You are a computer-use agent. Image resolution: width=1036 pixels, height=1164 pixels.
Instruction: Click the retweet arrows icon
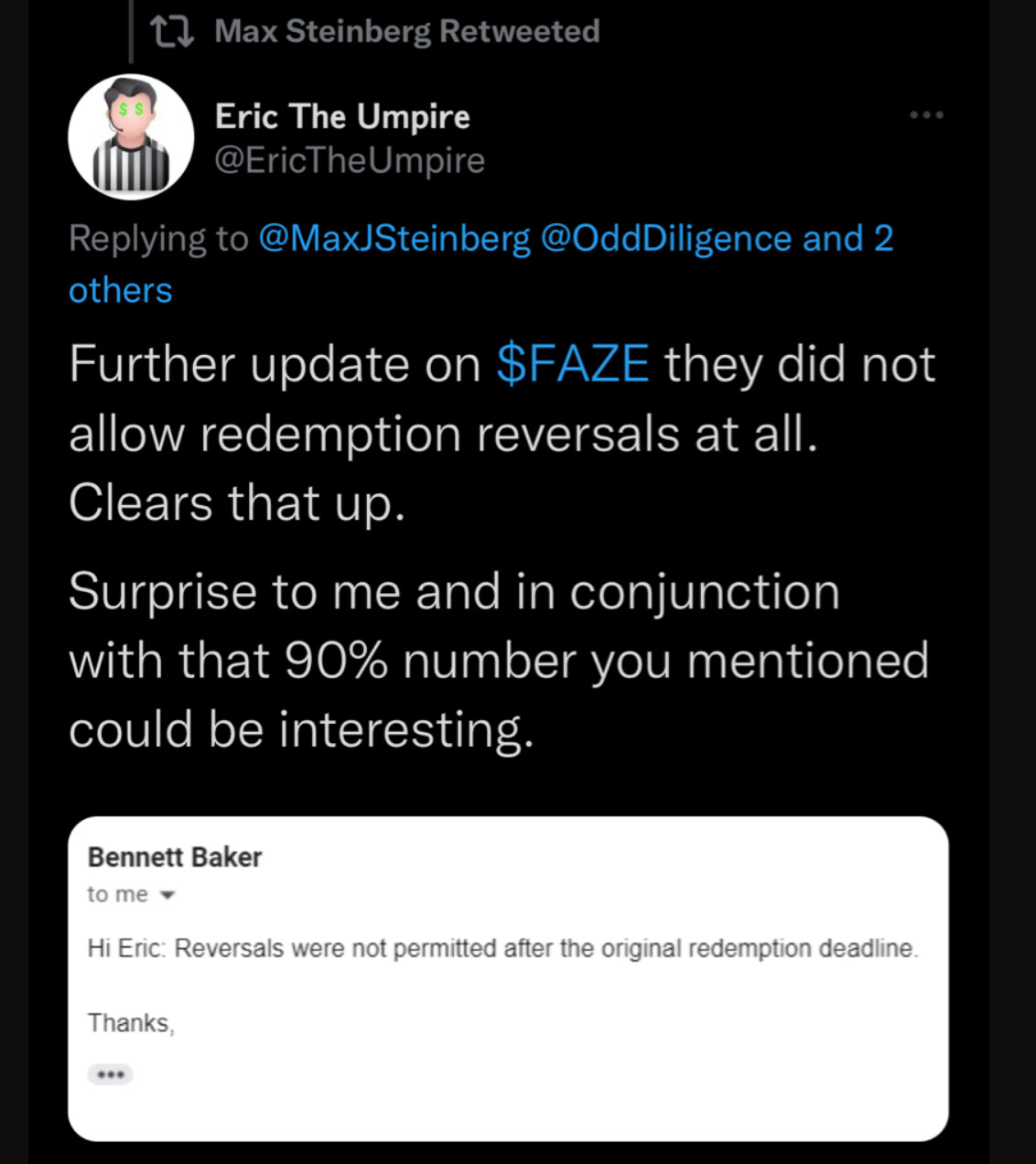[172, 32]
